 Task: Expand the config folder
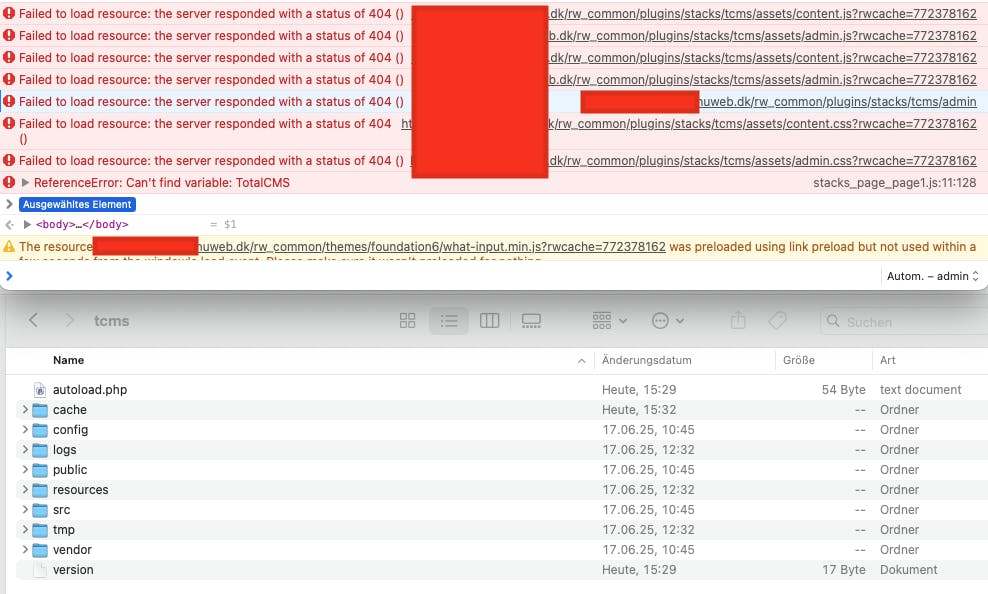click(x=25, y=430)
